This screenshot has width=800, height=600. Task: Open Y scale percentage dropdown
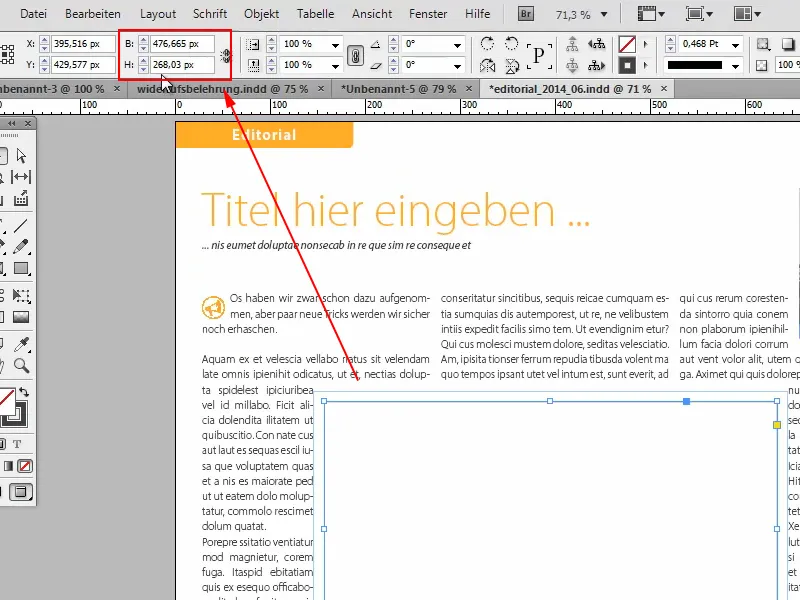tap(335, 65)
